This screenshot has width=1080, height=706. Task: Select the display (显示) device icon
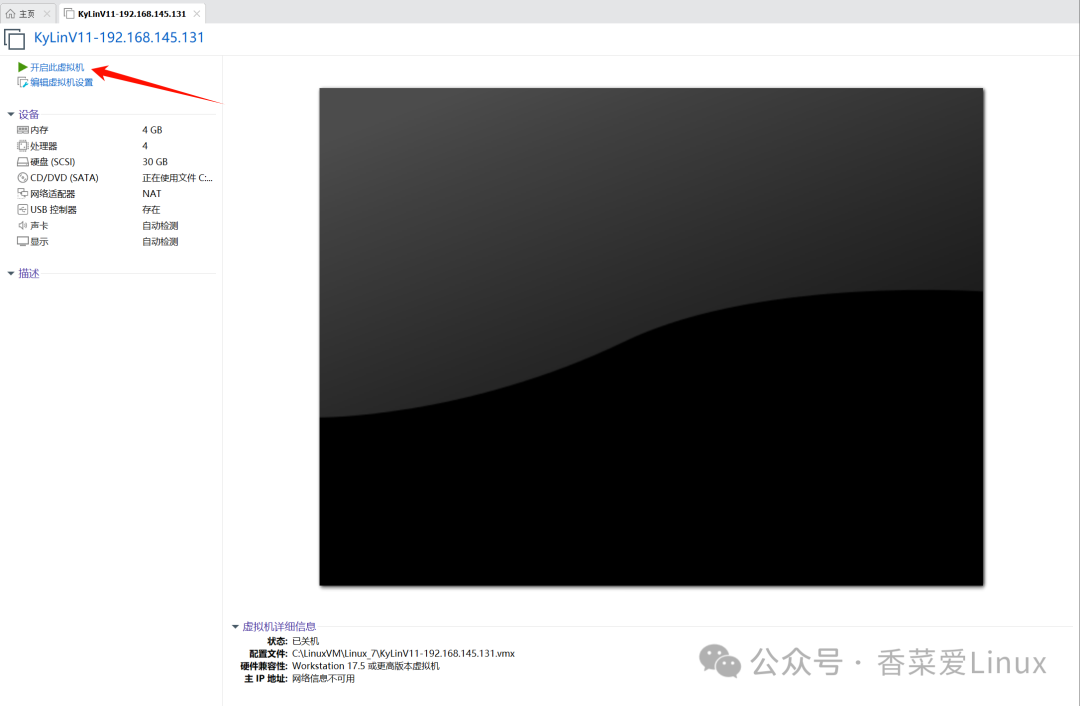tap(23, 241)
